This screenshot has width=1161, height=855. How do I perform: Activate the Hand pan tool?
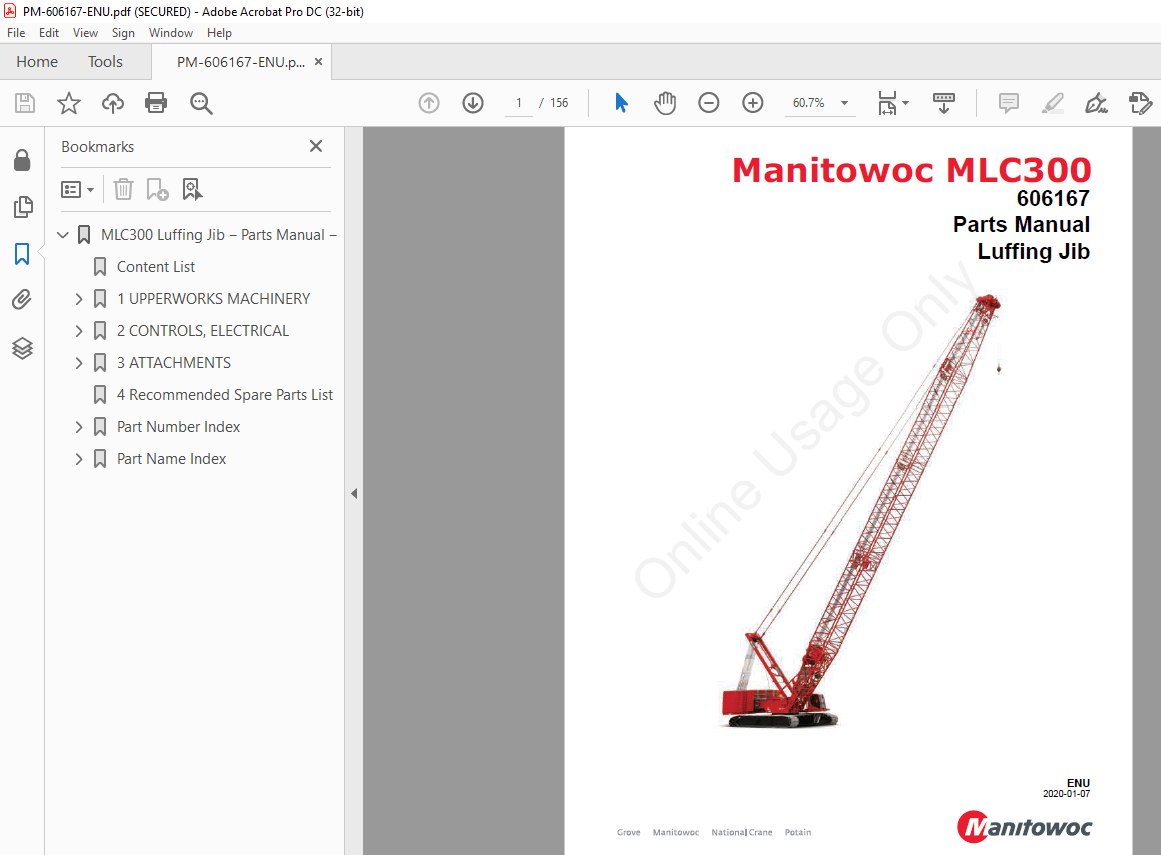pos(665,103)
